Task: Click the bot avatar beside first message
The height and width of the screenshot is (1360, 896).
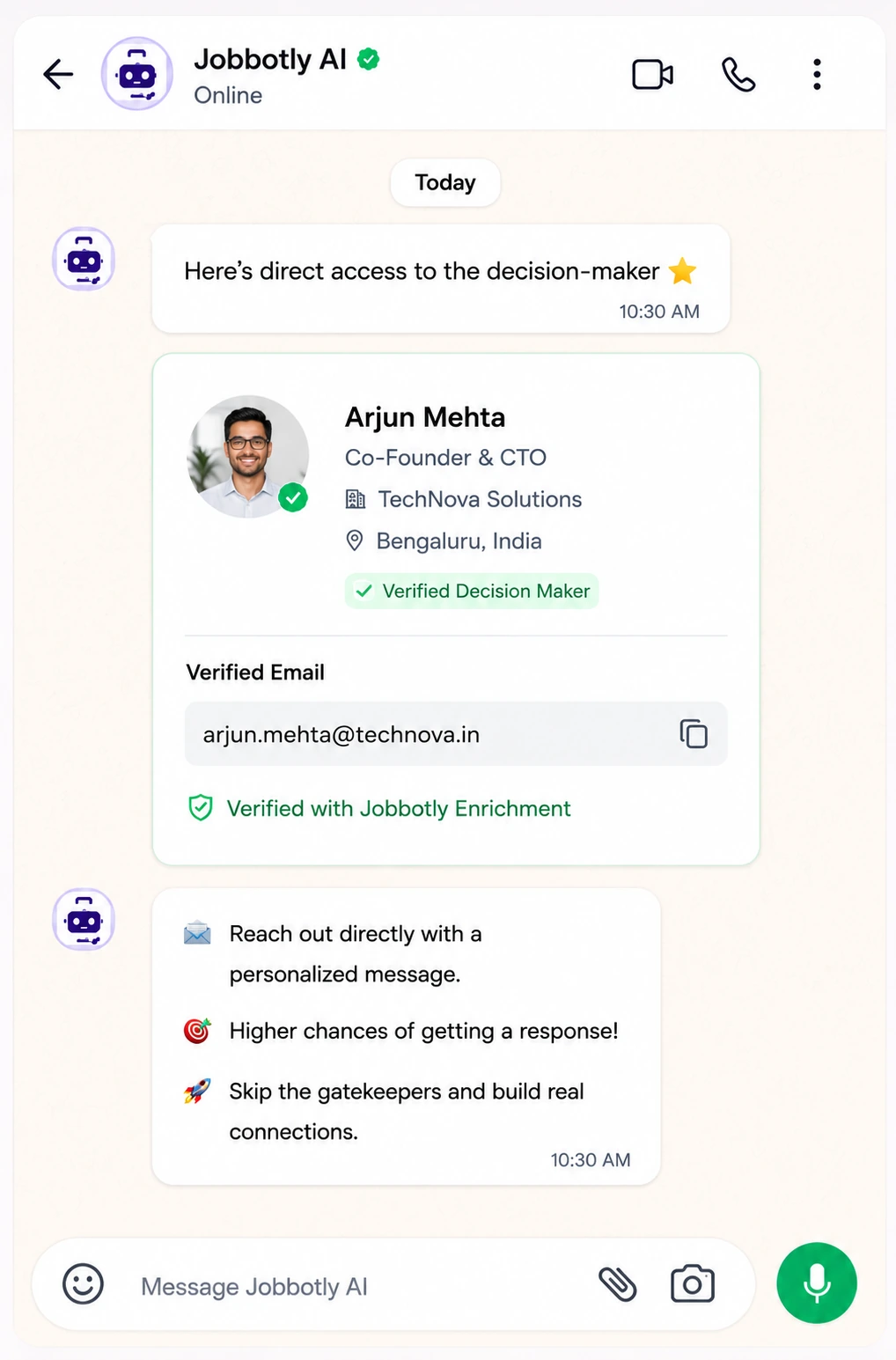Action: click(84, 259)
